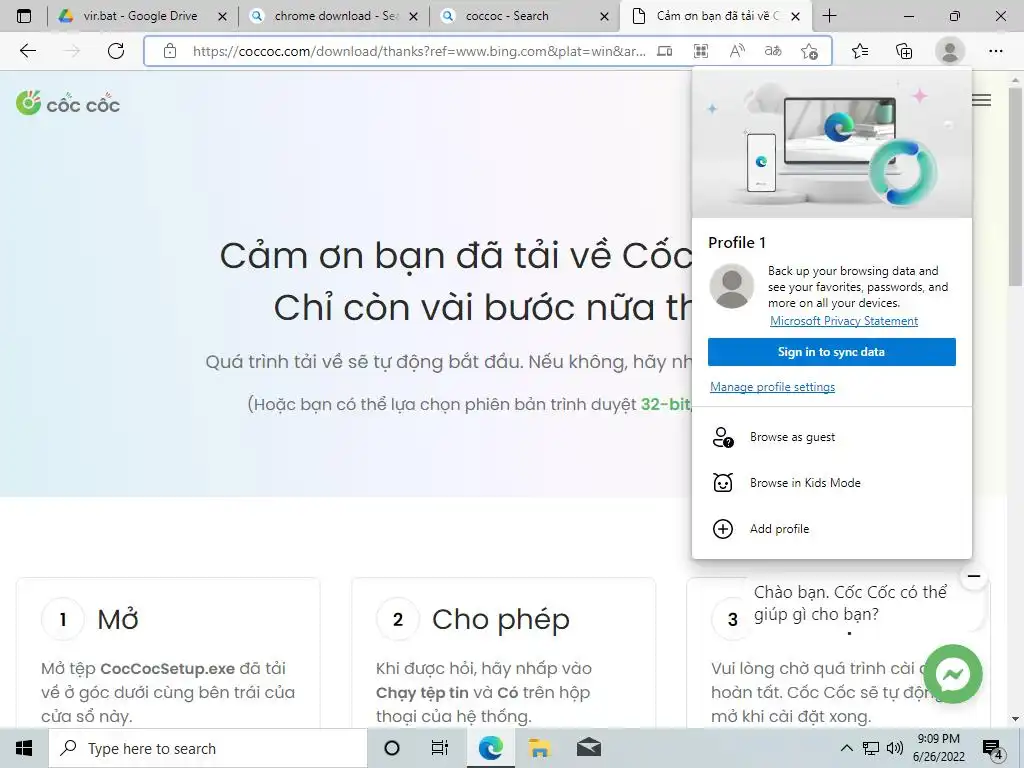This screenshot has height=768, width=1024.
Task: Open the app available icon in address bar
Action: [664, 51]
